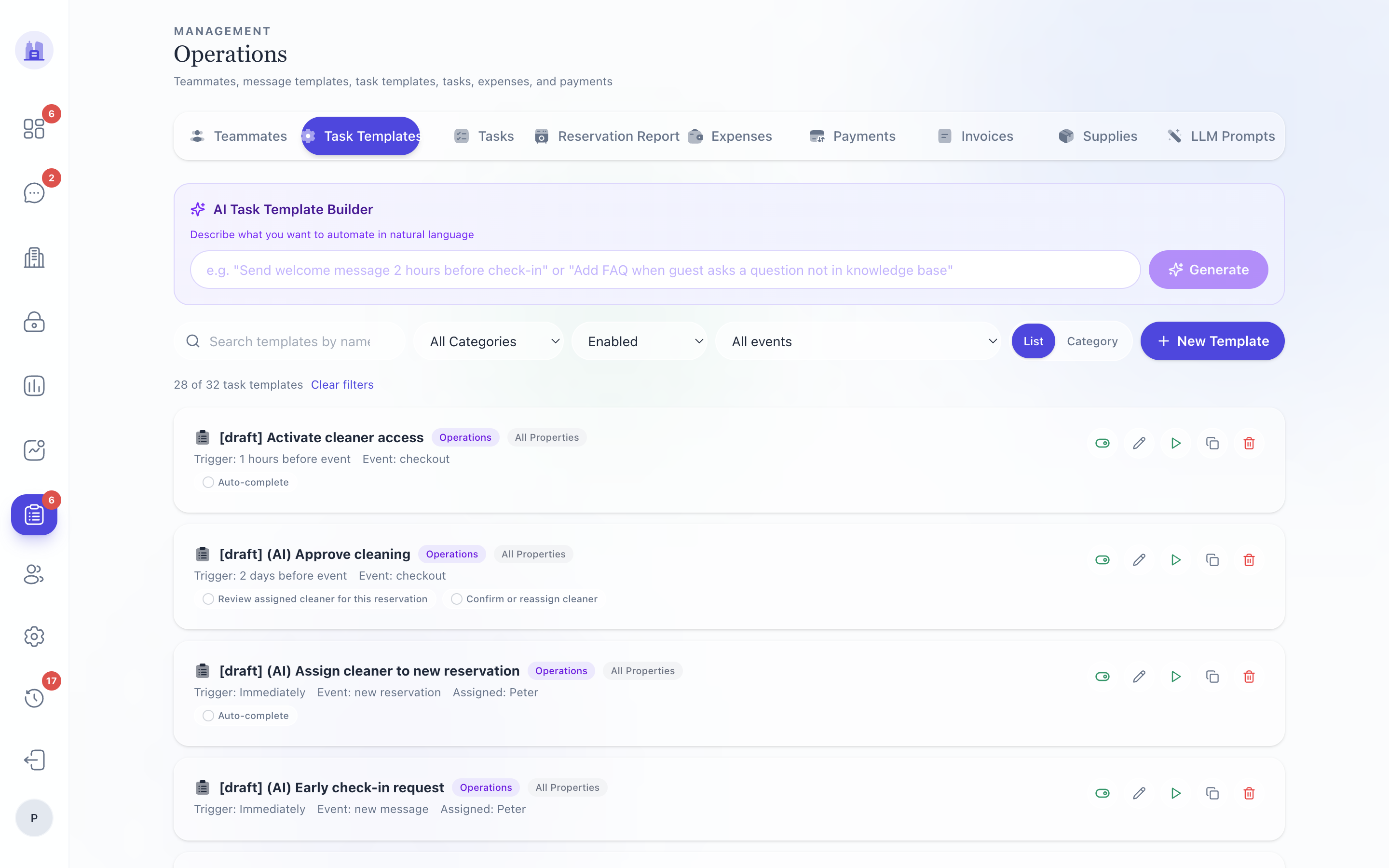Open the users icon in sidebar

pyautogui.click(x=34, y=574)
